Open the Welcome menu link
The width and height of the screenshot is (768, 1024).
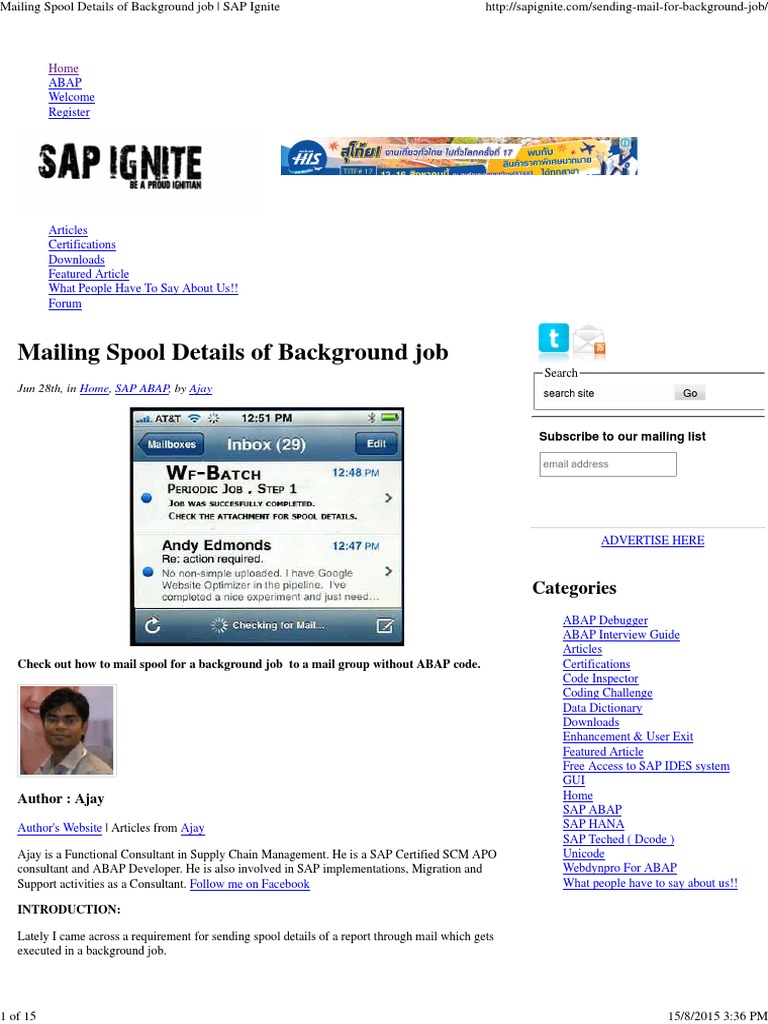point(72,97)
